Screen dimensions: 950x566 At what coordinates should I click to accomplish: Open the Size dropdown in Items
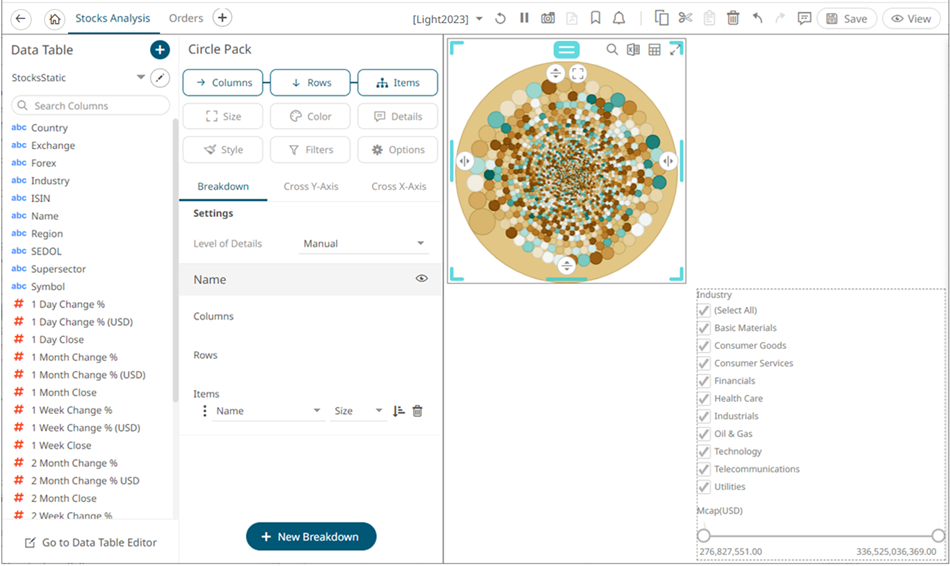[358, 411]
